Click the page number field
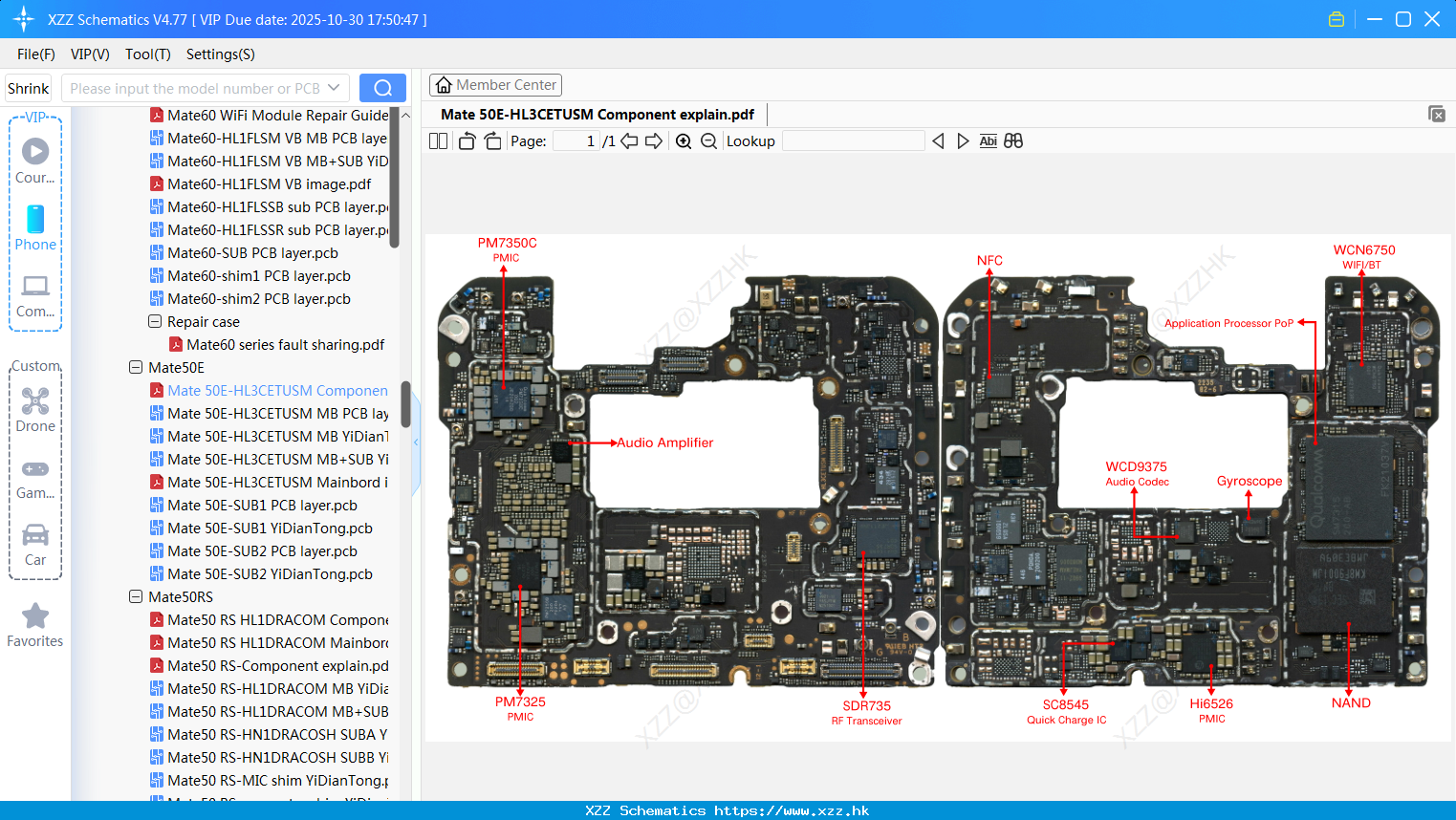The image size is (1456, 820). tap(576, 141)
